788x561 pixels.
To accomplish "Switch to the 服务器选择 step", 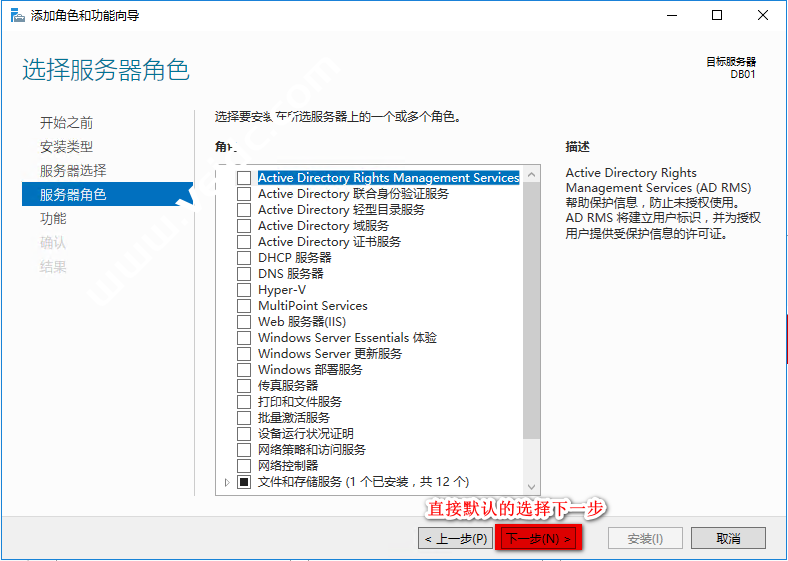I will [73, 171].
